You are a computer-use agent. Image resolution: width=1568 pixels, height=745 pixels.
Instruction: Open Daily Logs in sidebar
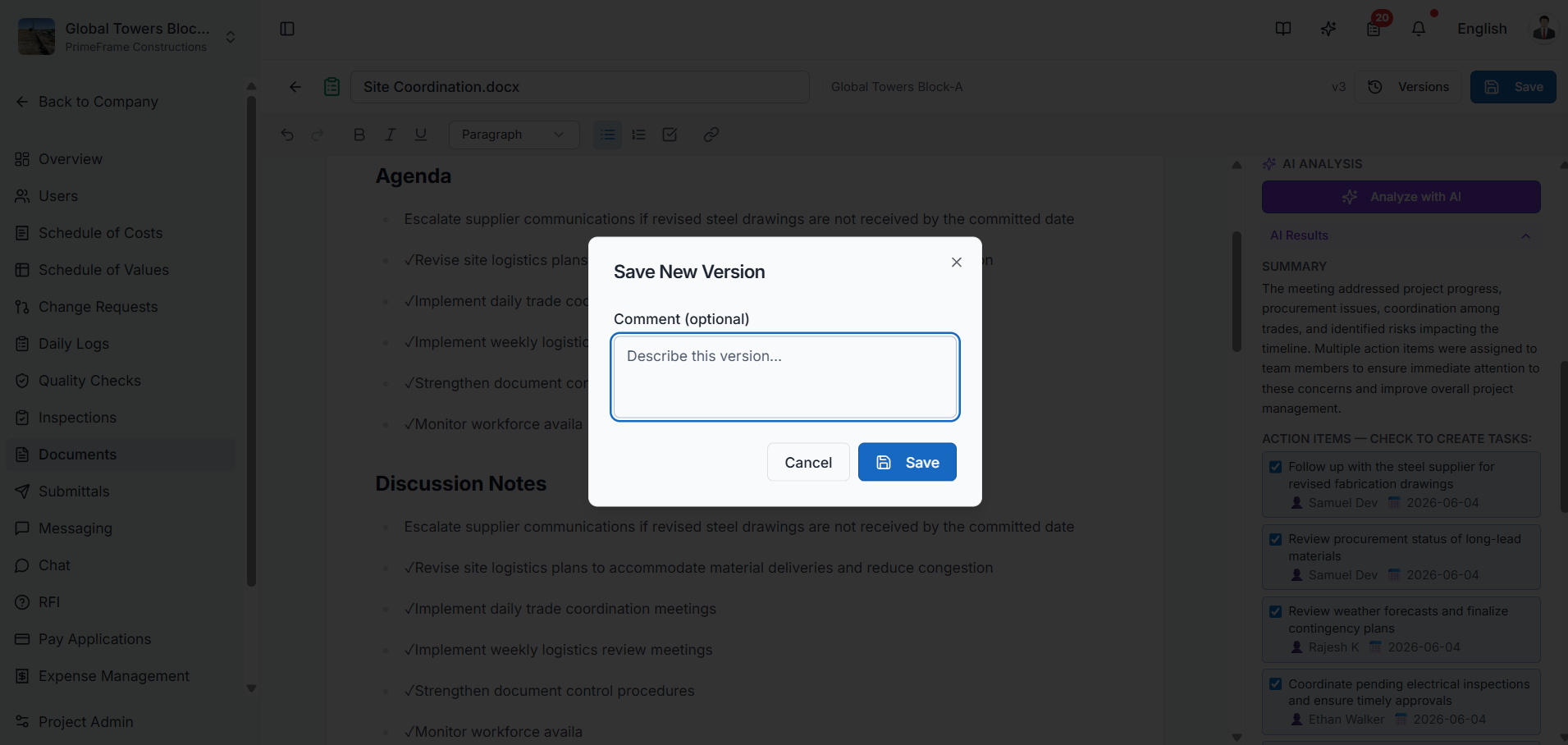tap(121, 344)
